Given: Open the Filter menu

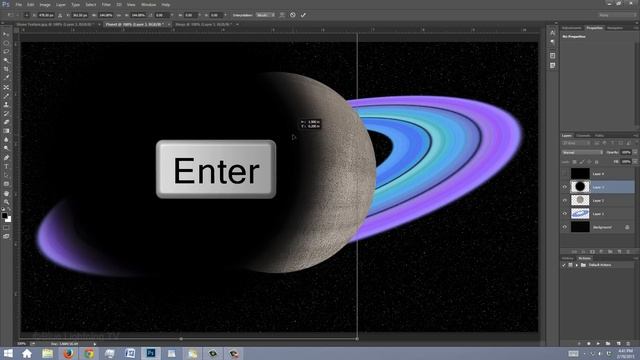Looking at the screenshot, I should click(x=106, y=4).
